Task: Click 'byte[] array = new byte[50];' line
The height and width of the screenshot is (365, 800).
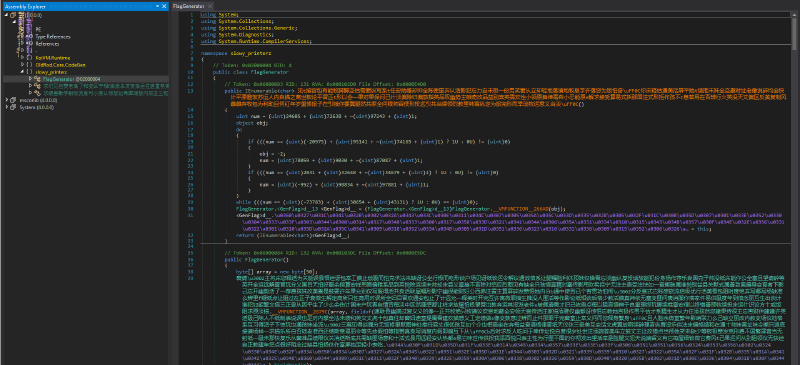Action: click(x=276, y=272)
